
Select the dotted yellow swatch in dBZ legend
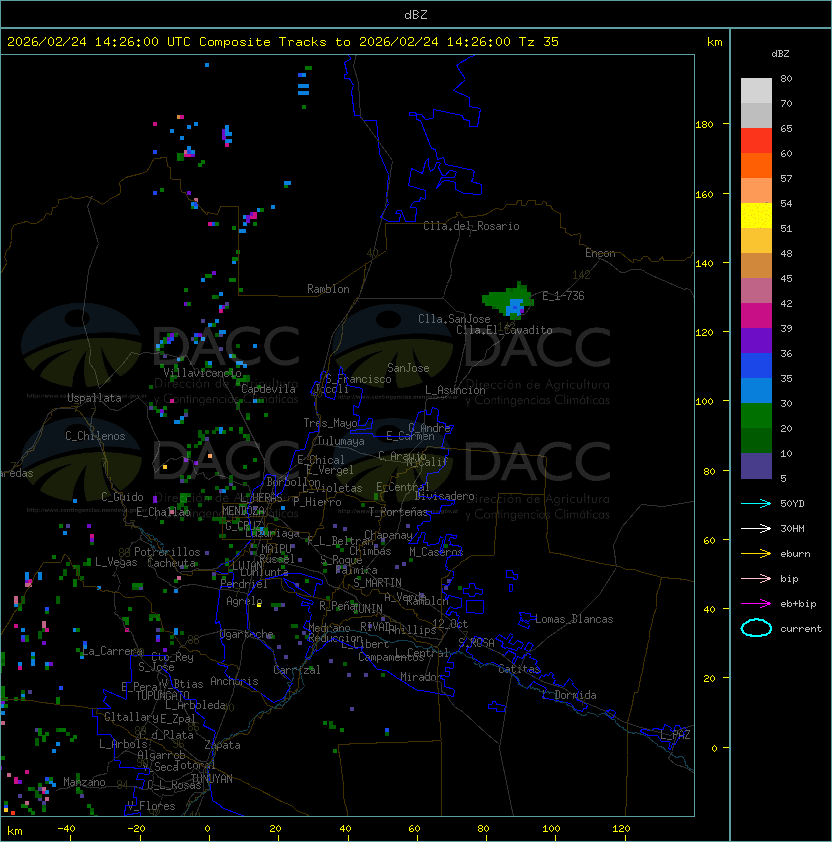pos(756,215)
